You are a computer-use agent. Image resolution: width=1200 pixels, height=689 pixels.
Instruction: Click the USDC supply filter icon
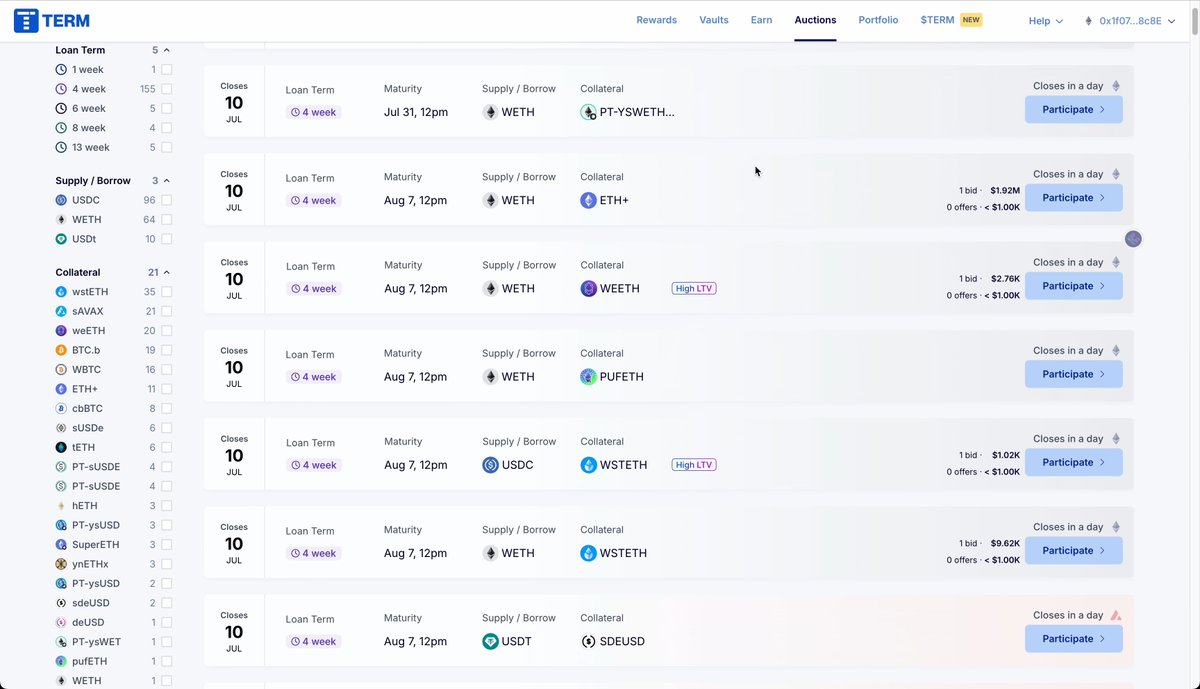62,200
